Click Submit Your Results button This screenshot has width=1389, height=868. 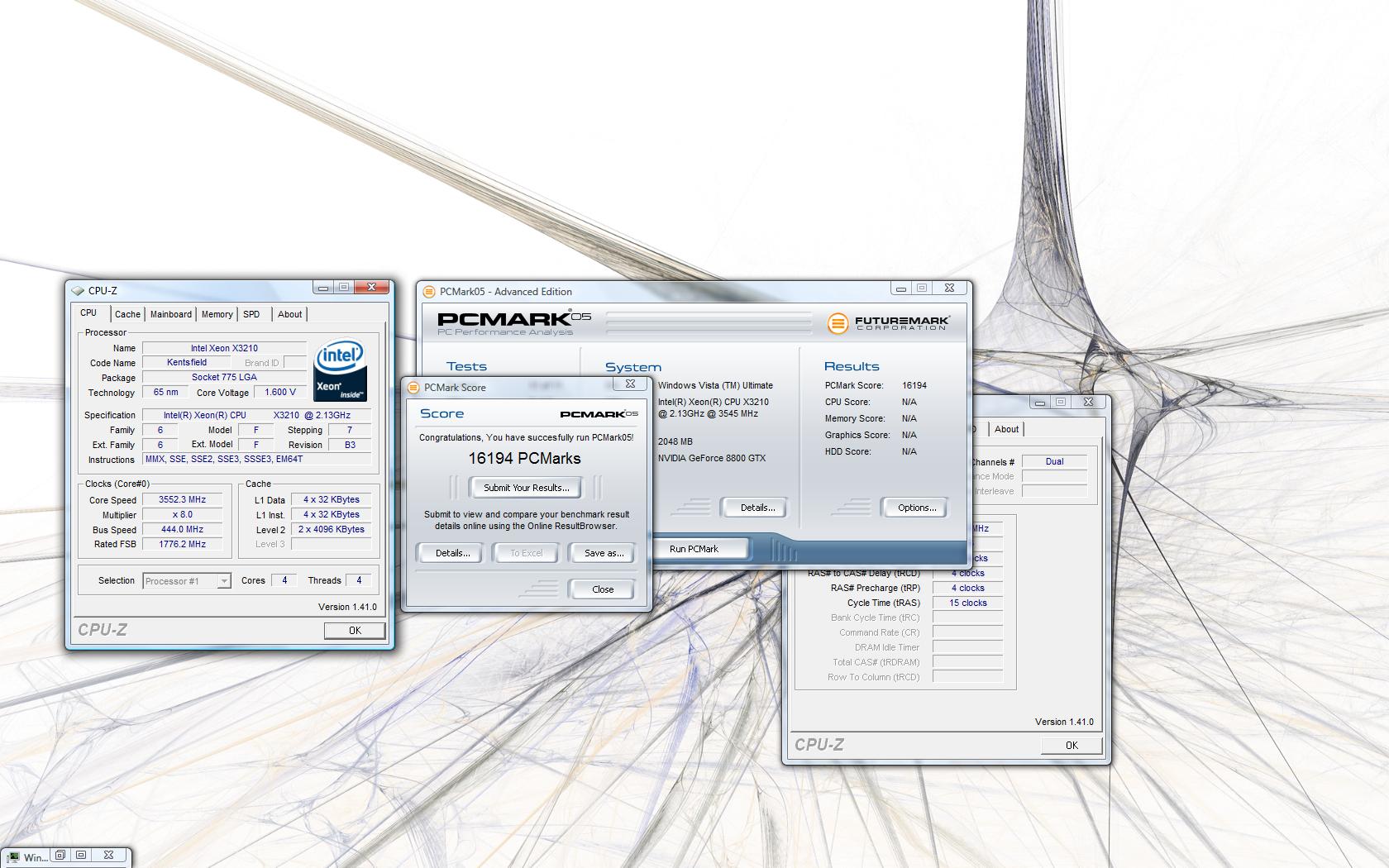[x=526, y=488]
